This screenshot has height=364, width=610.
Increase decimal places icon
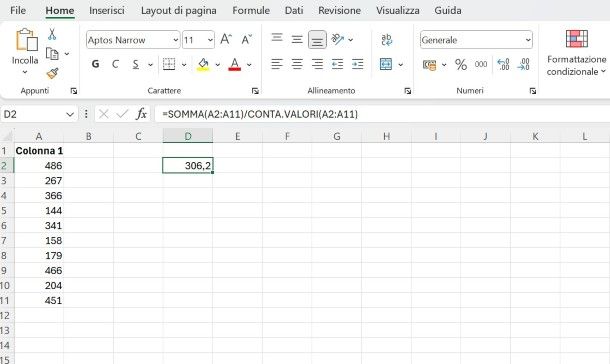pyautogui.click(x=503, y=64)
